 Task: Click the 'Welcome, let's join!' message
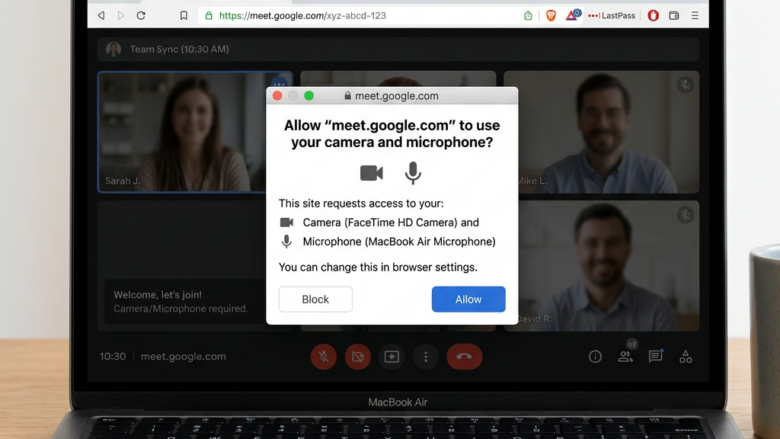(158, 295)
